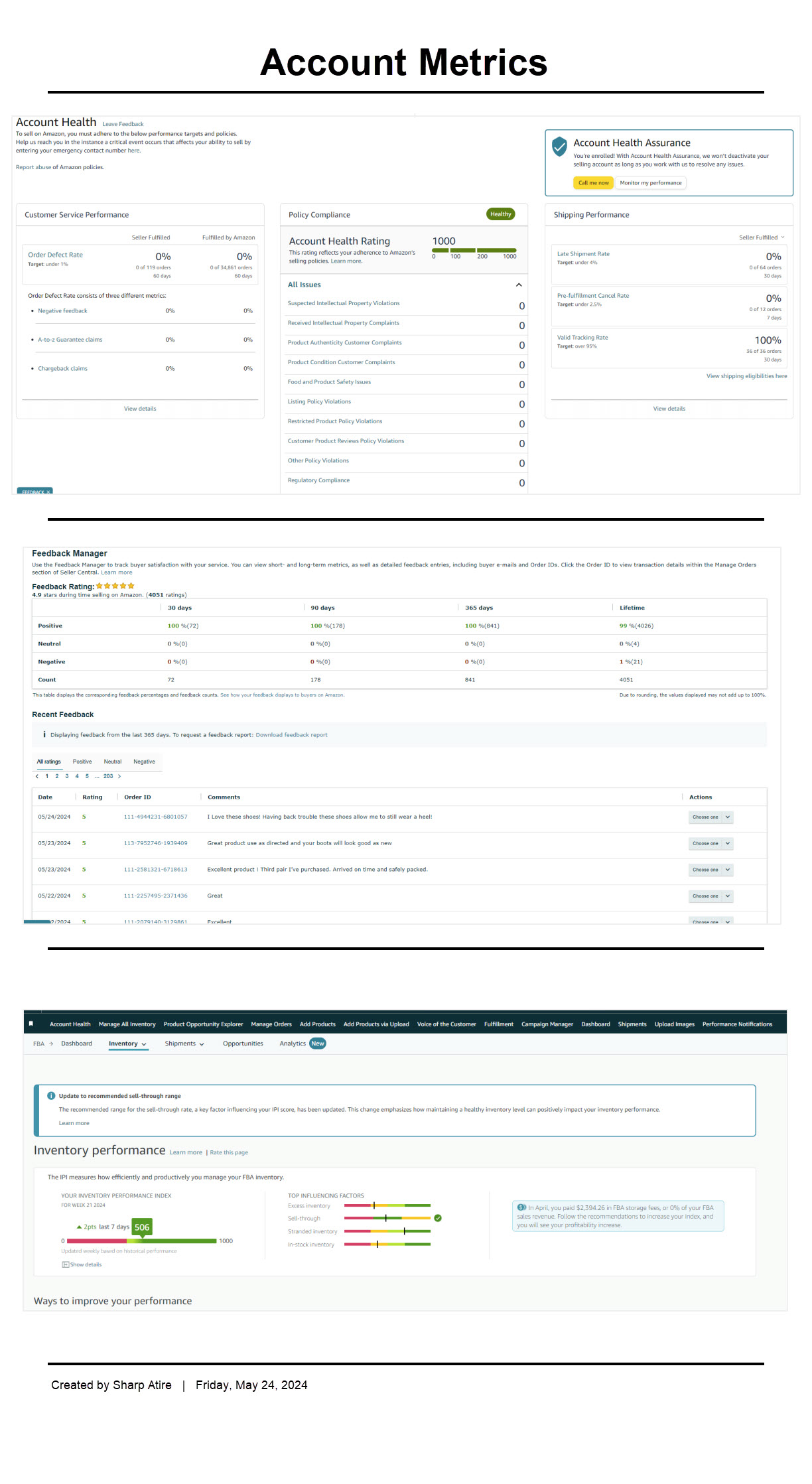
Task: Click the Monitor my performance button
Action: (x=651, y=183)
